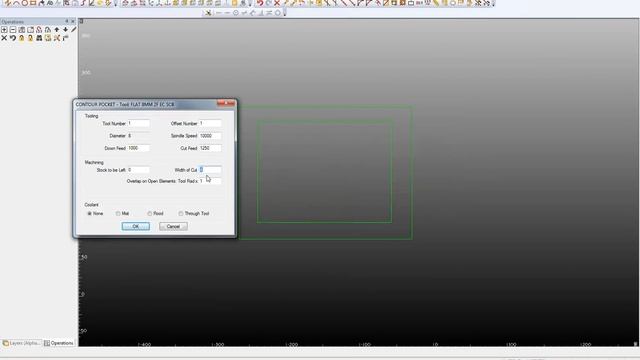Click the red undo arrow in the top toolbar

[260, 3]
